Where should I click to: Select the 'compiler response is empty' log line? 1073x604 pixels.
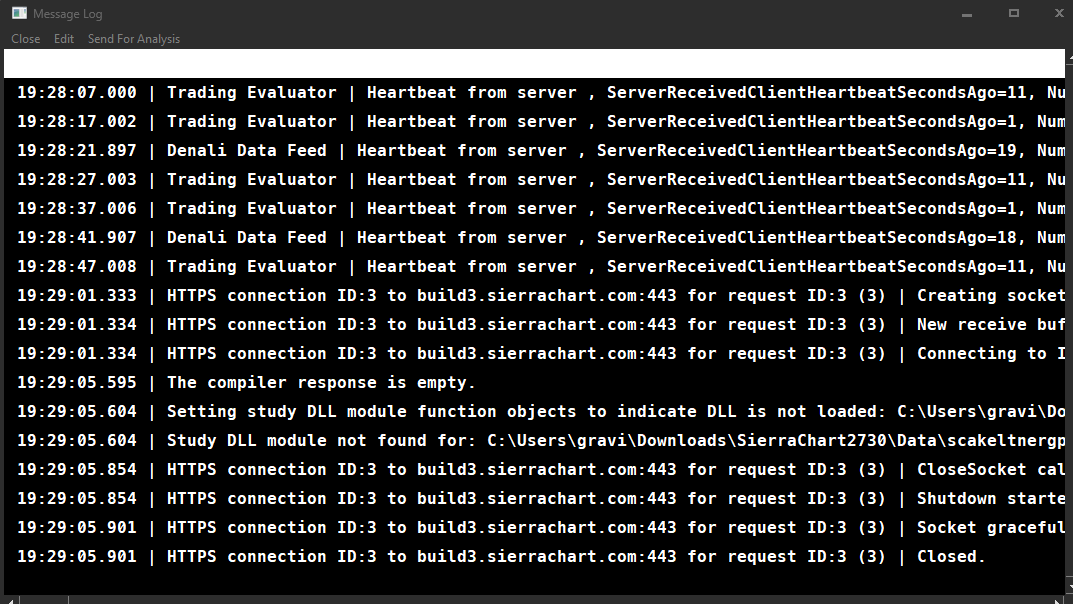click(x=321, y=383)
